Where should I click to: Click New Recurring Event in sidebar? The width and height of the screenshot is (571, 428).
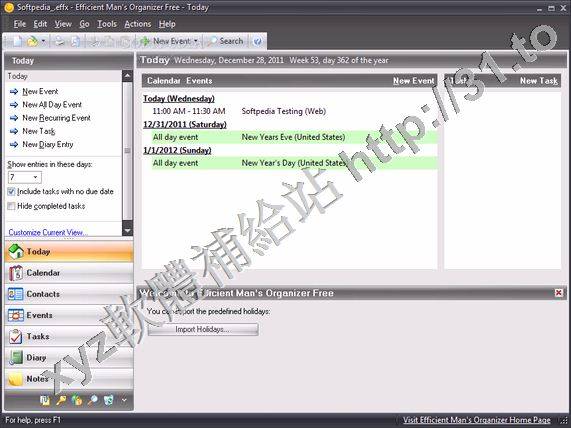click(56, 118)
